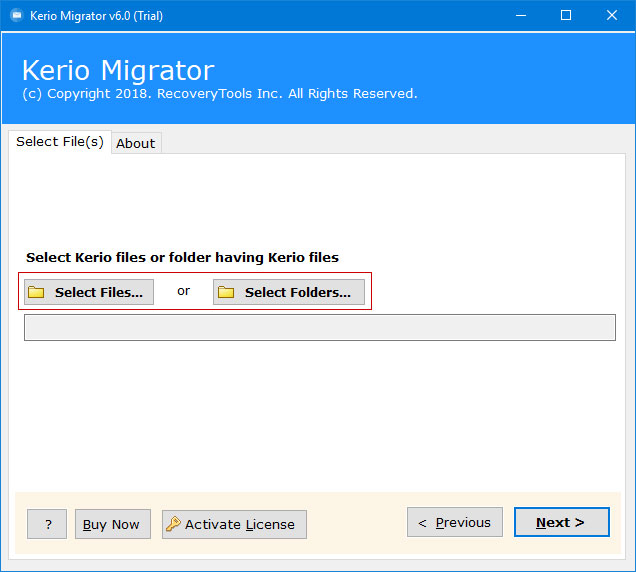Go back with the Previous button
The width and height of the screenshot is (636, 572).
point(455,522)
